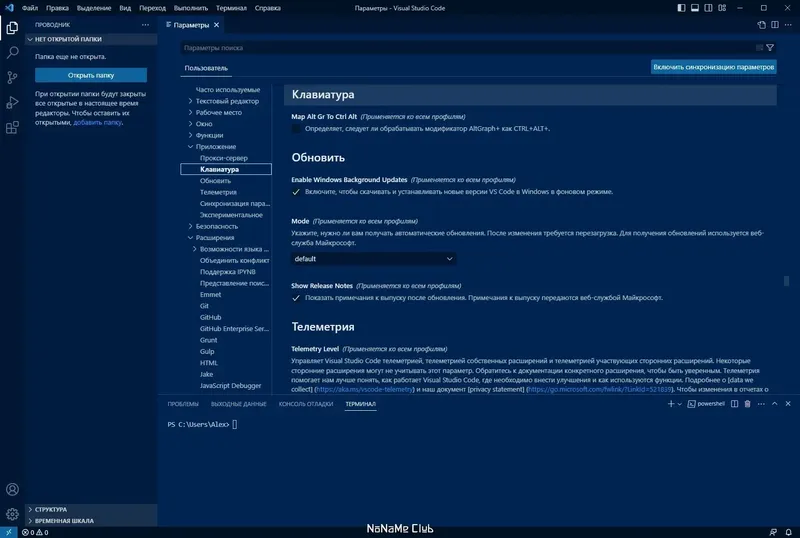Click Включить синхронизацию параметров button
800x538 pixels.
click(713, 67)
